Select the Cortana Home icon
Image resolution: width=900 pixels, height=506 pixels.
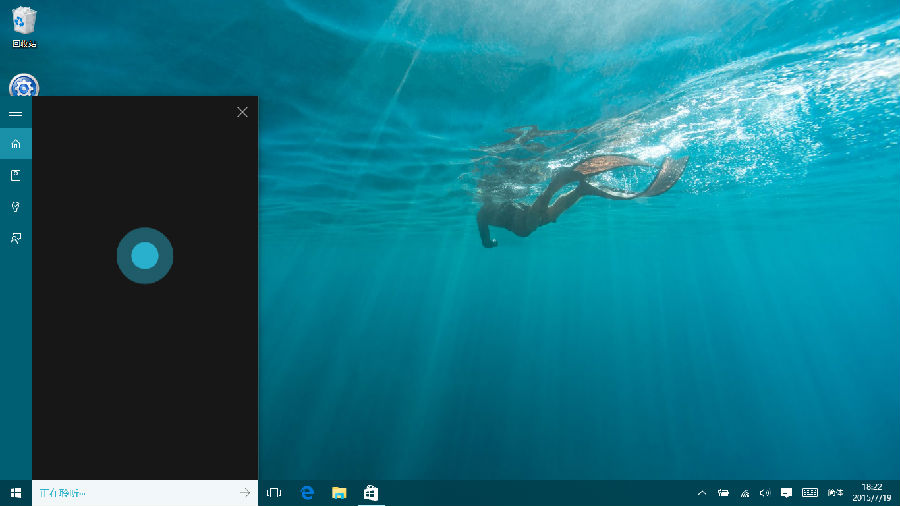tap(15, 143)
